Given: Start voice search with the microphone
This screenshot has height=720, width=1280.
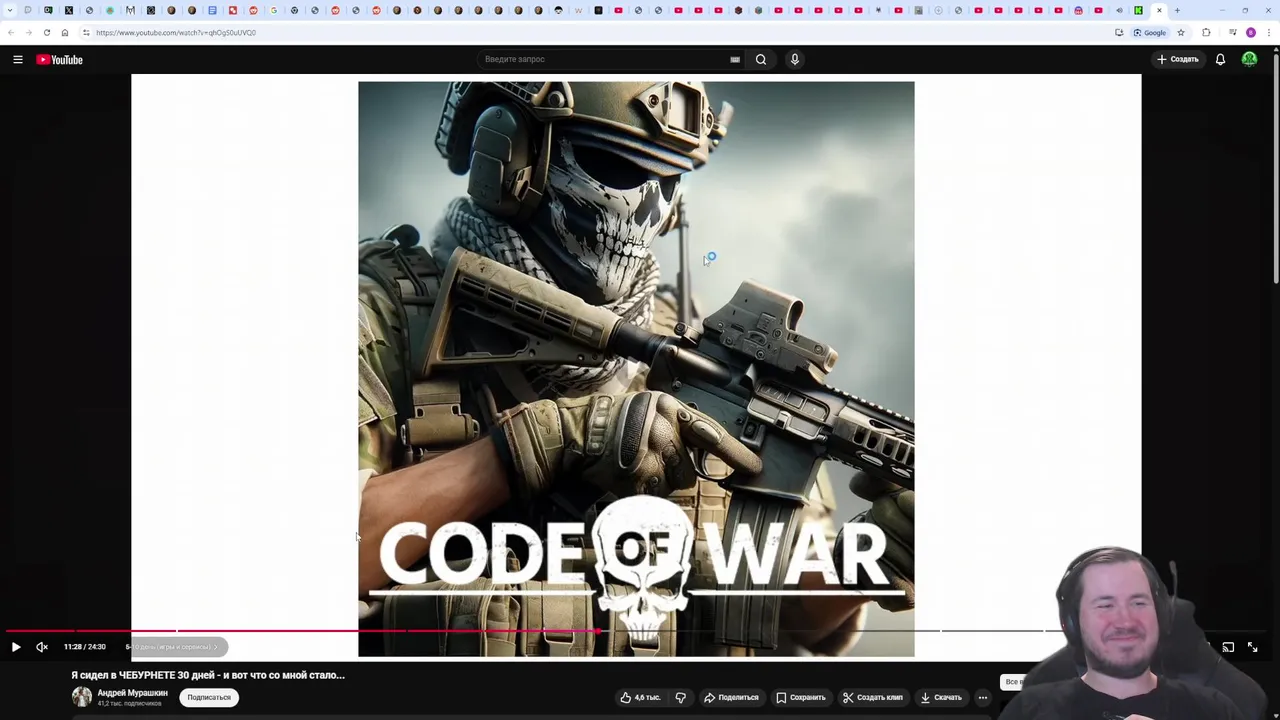Looking at the screenshot, I should [x=795, y=59].
